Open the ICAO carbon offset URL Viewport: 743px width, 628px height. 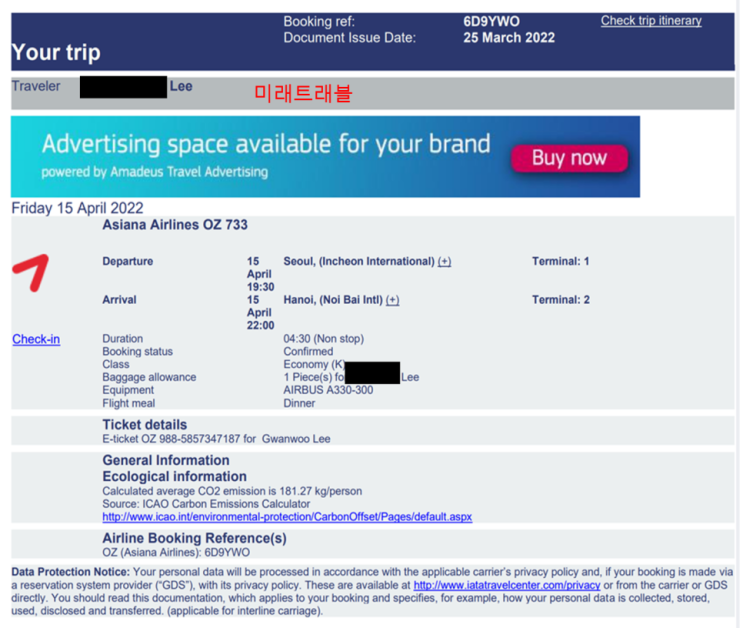tap(287, 517)
